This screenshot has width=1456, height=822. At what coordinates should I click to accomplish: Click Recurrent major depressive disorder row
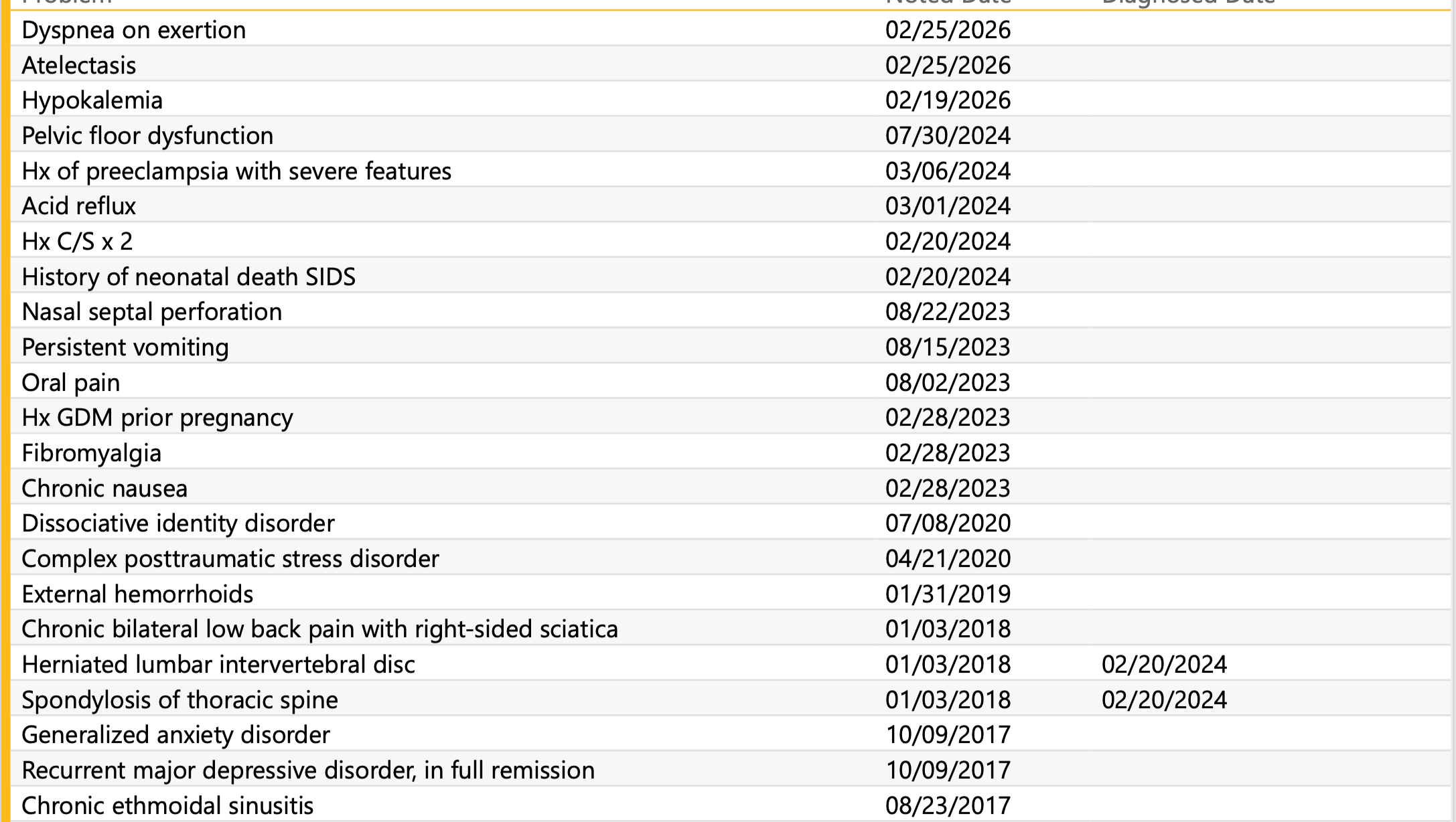[307, 770]
